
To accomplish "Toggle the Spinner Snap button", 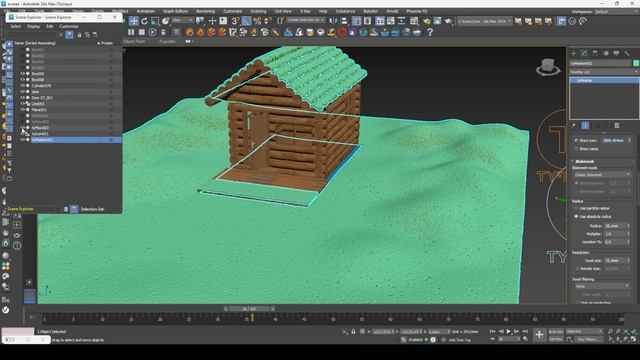I will coord(268,21).
